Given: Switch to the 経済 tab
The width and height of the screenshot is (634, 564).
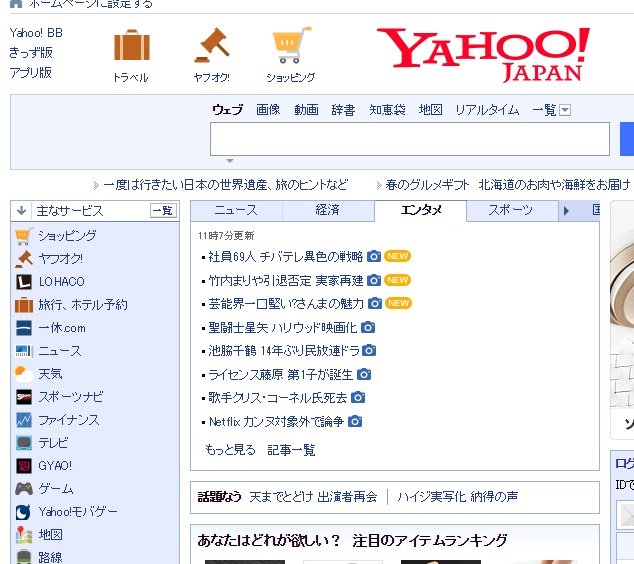Looking at the screenshot, I should point(328,210).
